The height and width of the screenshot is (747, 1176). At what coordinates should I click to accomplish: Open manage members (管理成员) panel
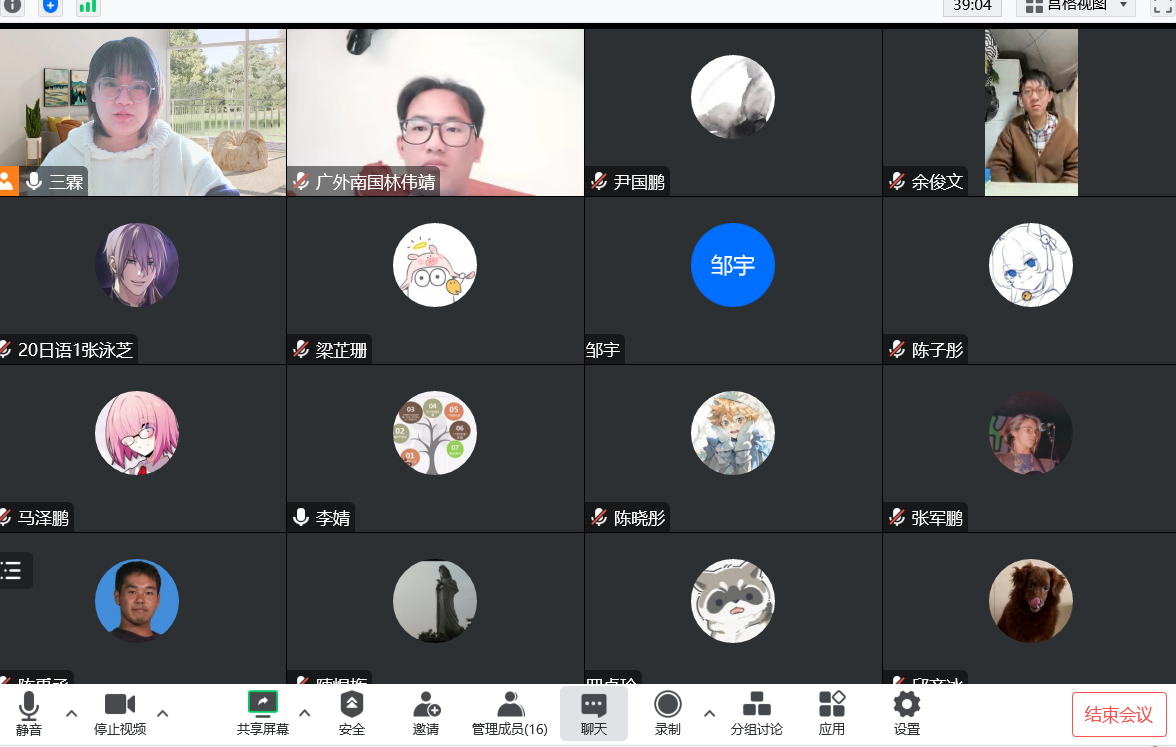510,714
